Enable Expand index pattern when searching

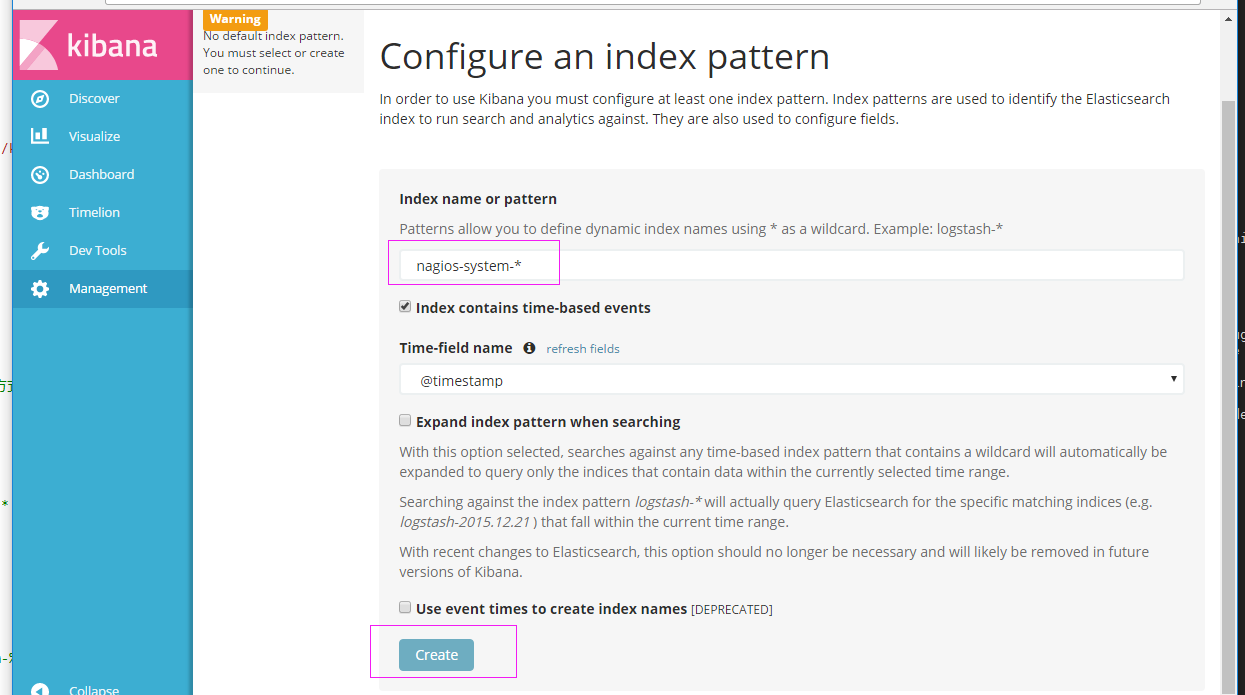405,421
